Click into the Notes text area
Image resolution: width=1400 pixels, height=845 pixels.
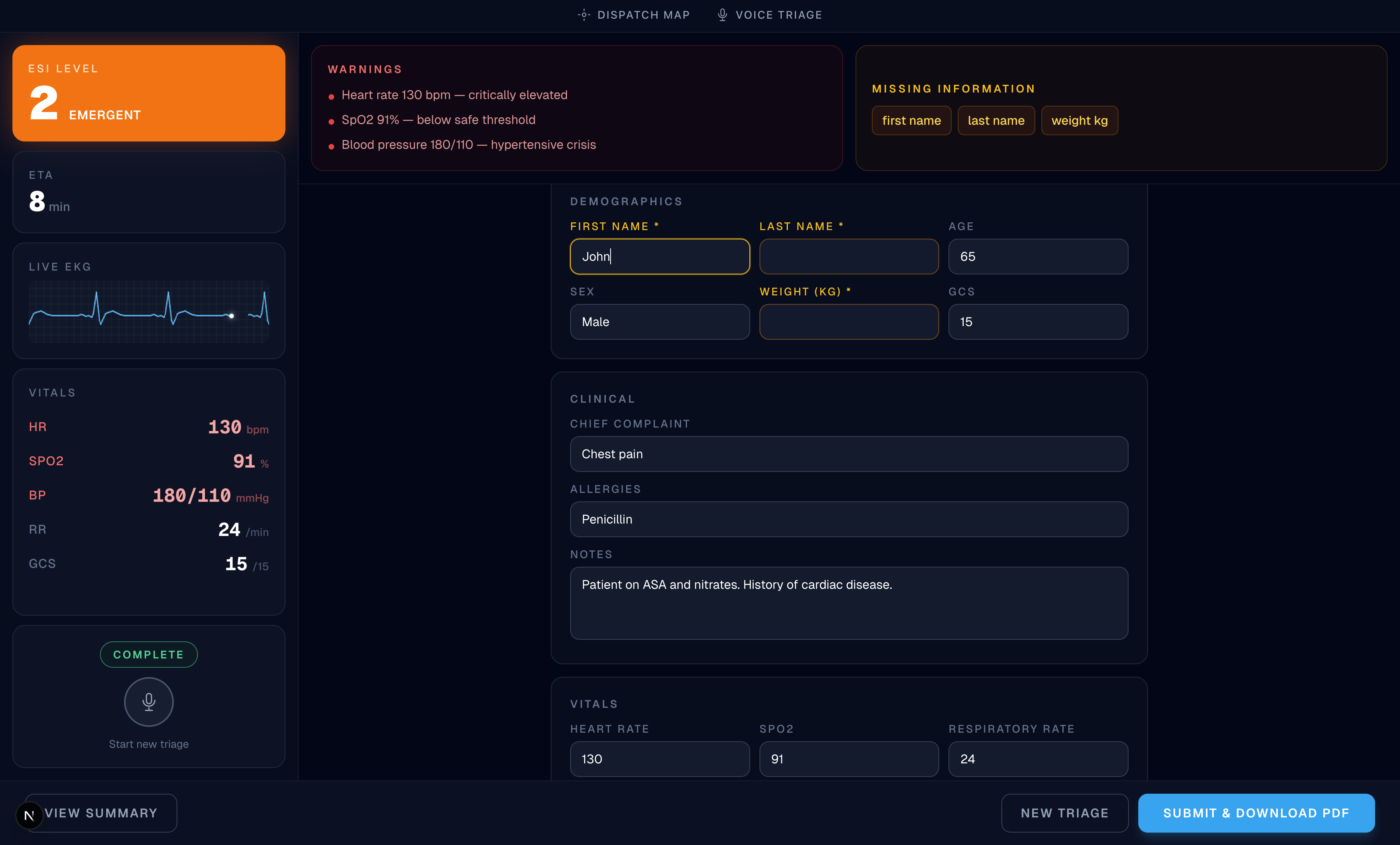click(848, 603)
